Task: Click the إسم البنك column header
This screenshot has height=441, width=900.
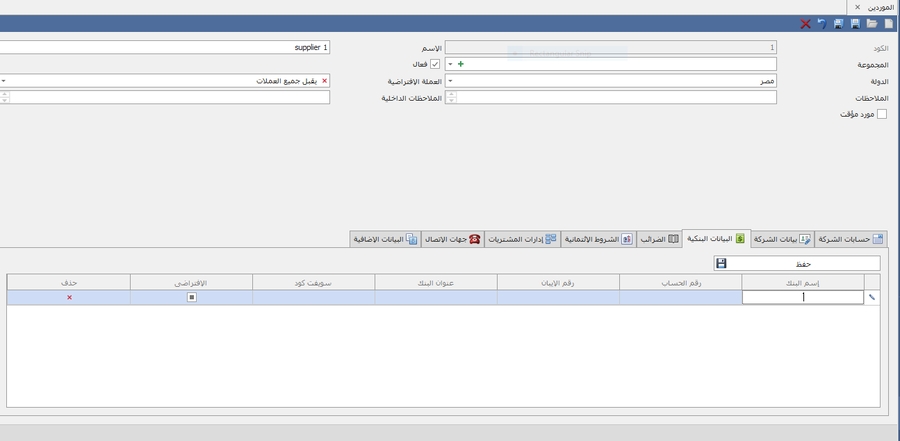Action: point(803,282)
